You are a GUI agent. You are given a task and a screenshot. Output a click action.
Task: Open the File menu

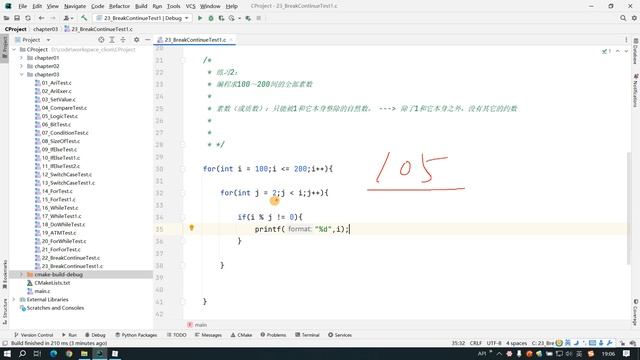click(22, 6)
